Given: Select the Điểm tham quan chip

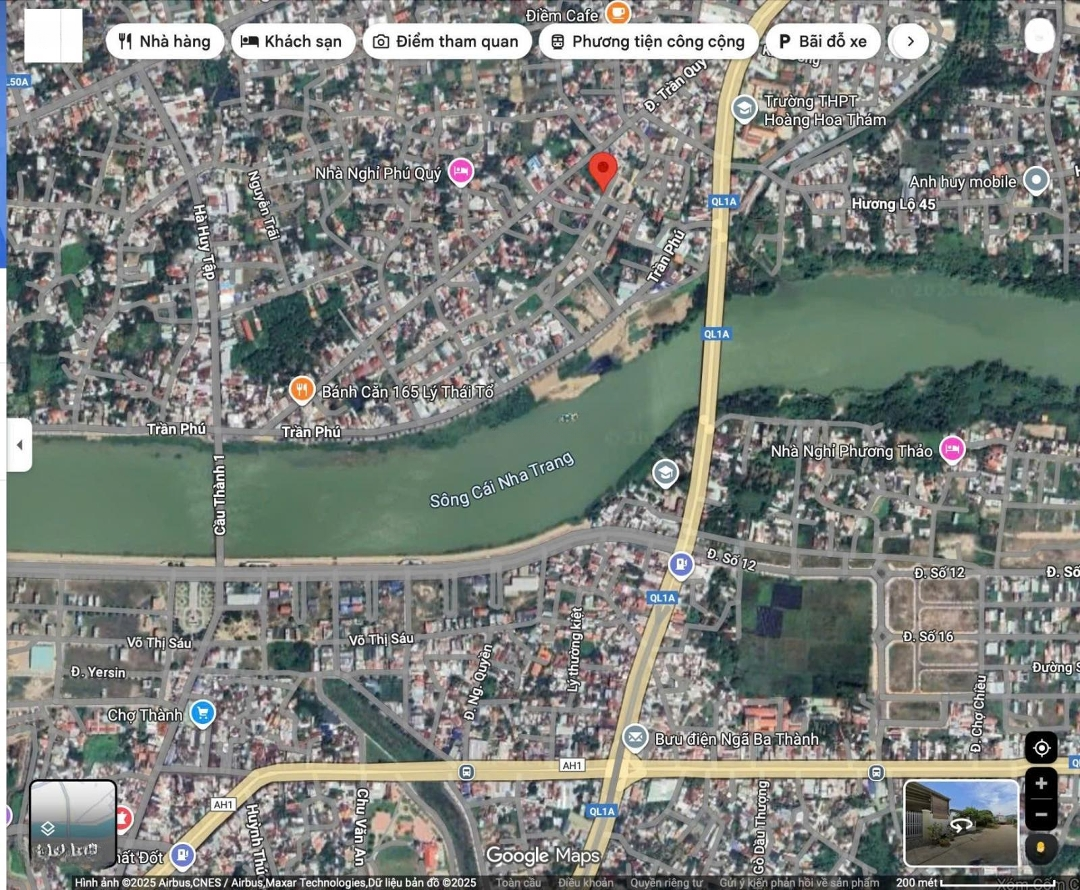Looking at the screenshot, I should pos(446,42).
